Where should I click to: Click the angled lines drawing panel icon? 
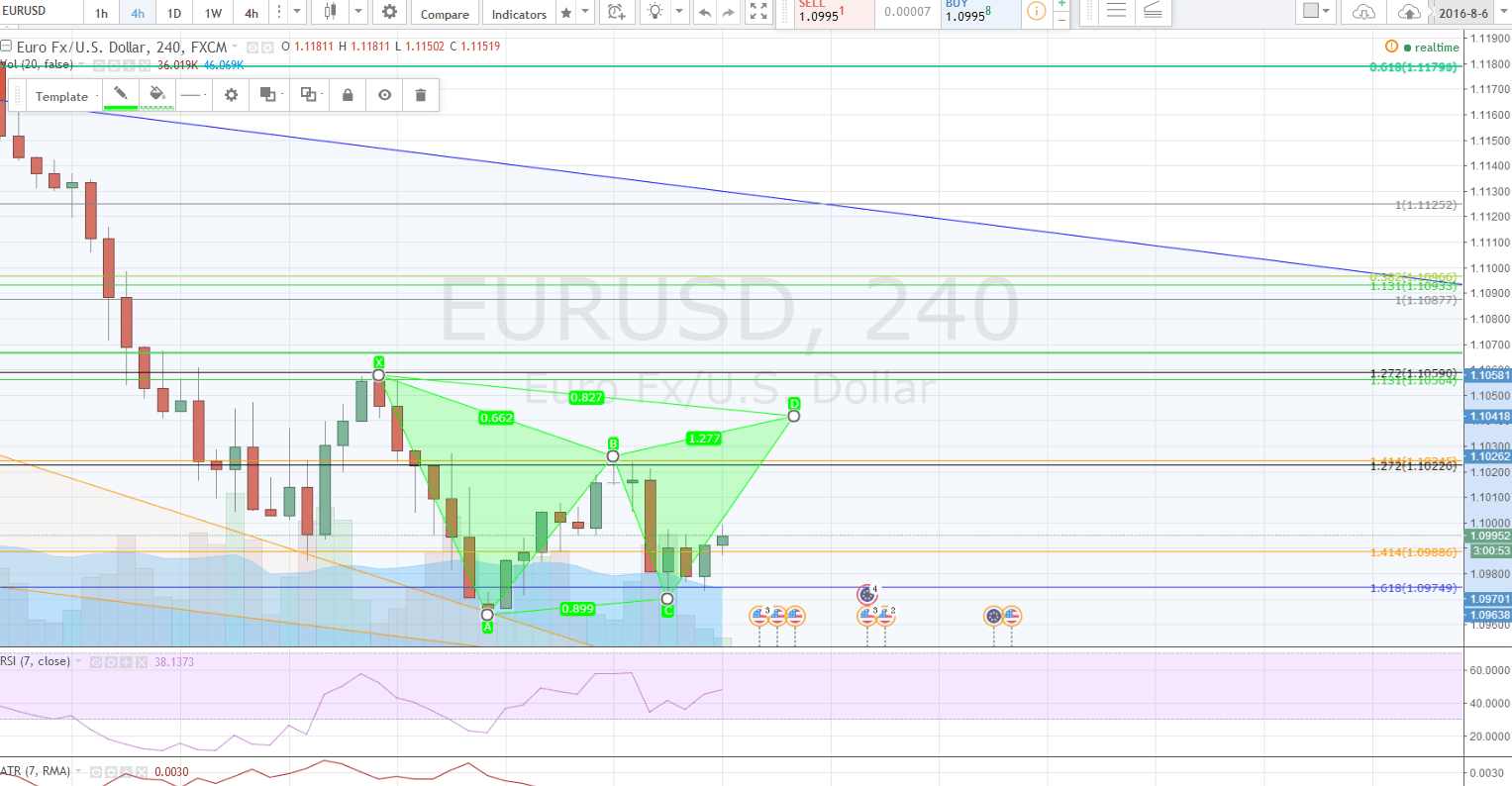click(x=1153, y=12)
